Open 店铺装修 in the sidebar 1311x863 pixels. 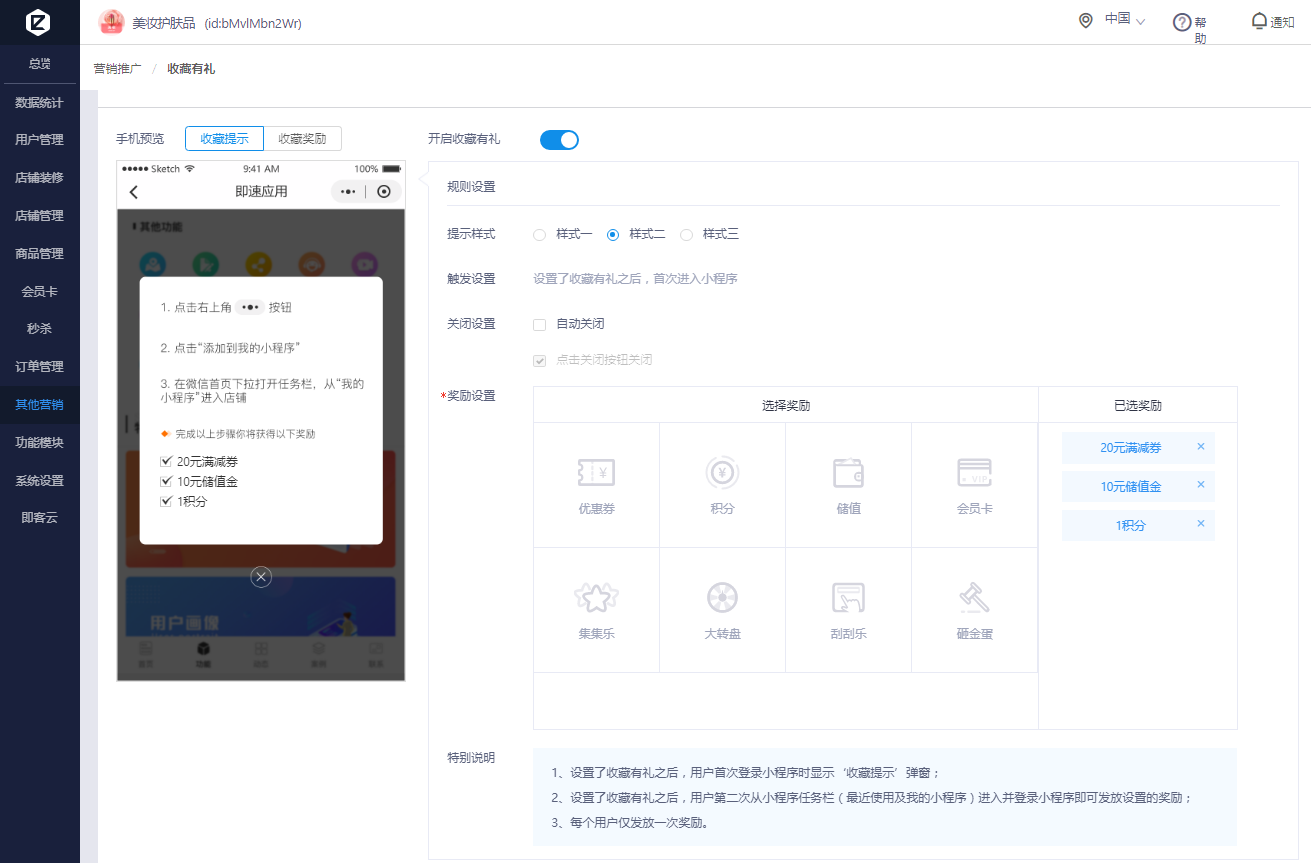point(40,178)
